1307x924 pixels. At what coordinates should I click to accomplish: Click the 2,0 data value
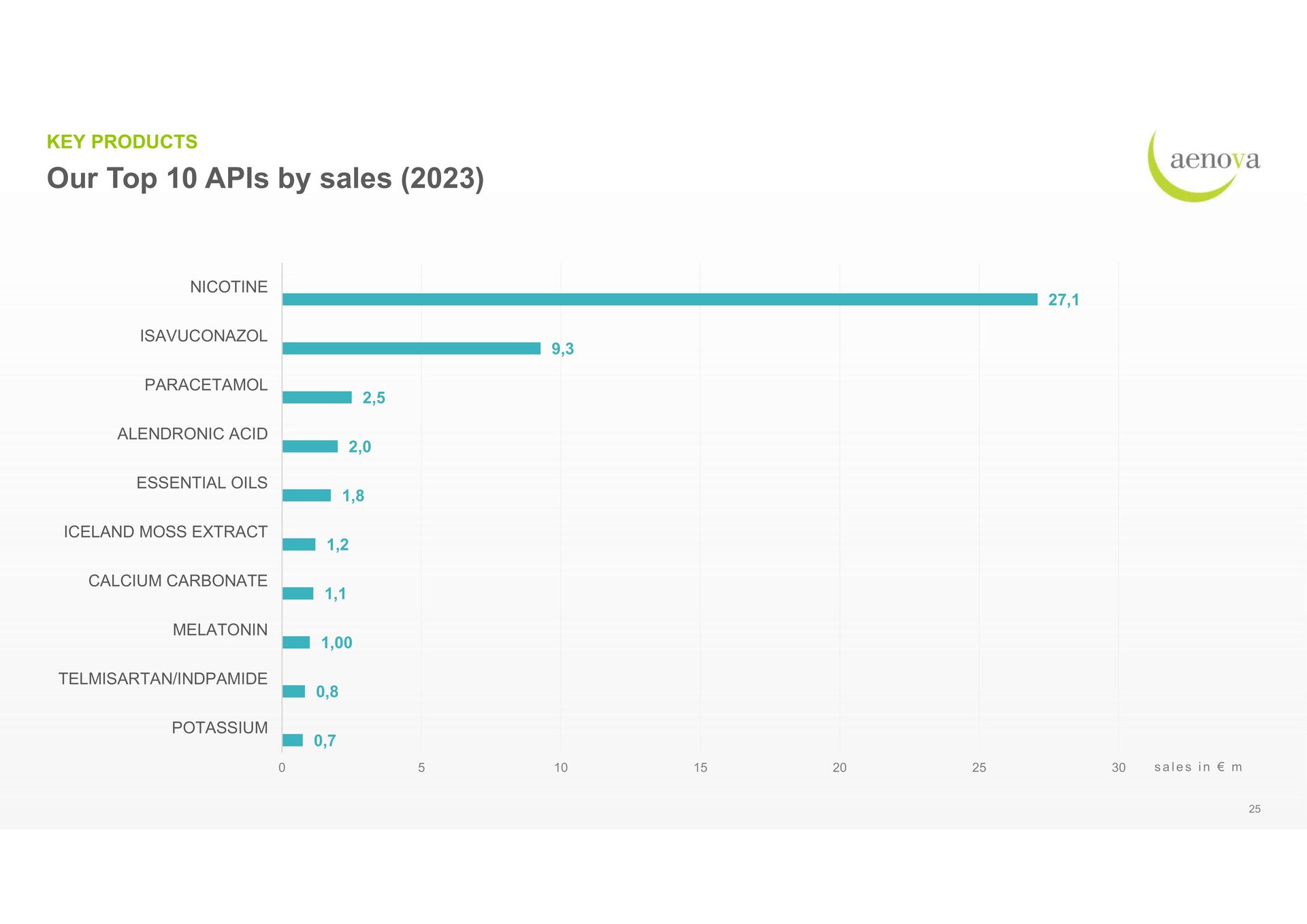pyautogui.click(x=359, y=447)
